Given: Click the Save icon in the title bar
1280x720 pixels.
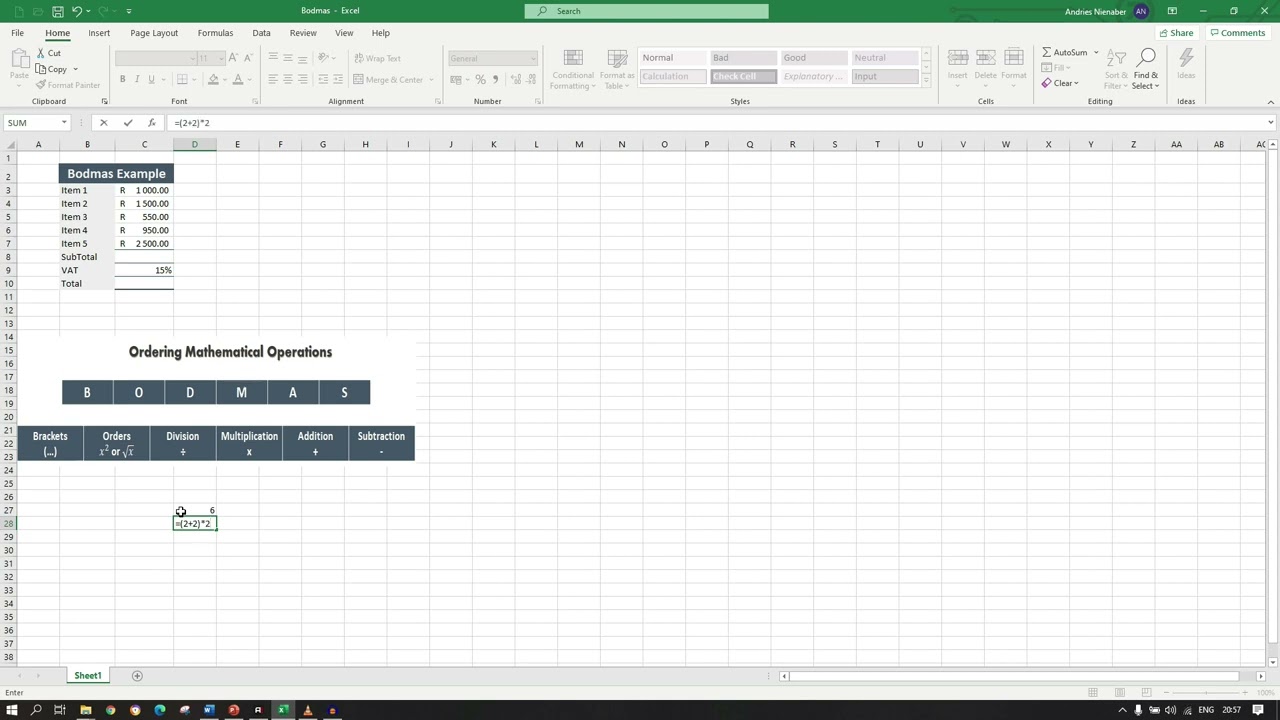Looking at the screenshot, I should coord(58,11).
